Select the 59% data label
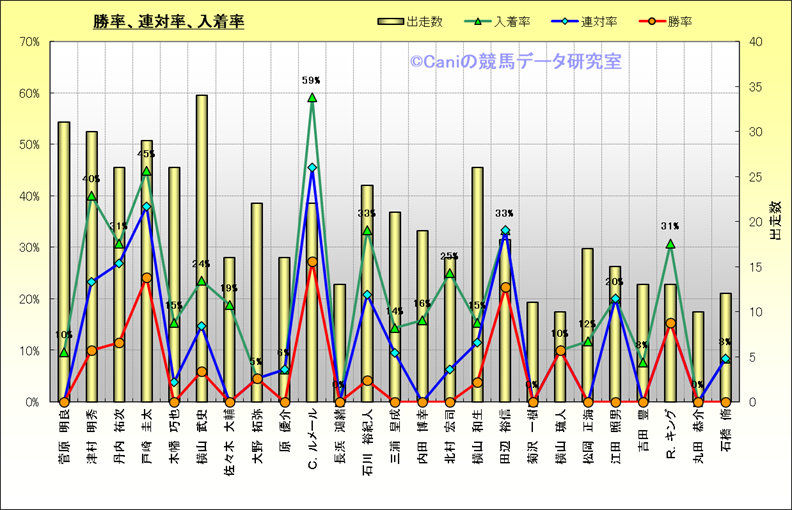Image resolution: width=792 pixels, height=510 pixels. point(311,80)
